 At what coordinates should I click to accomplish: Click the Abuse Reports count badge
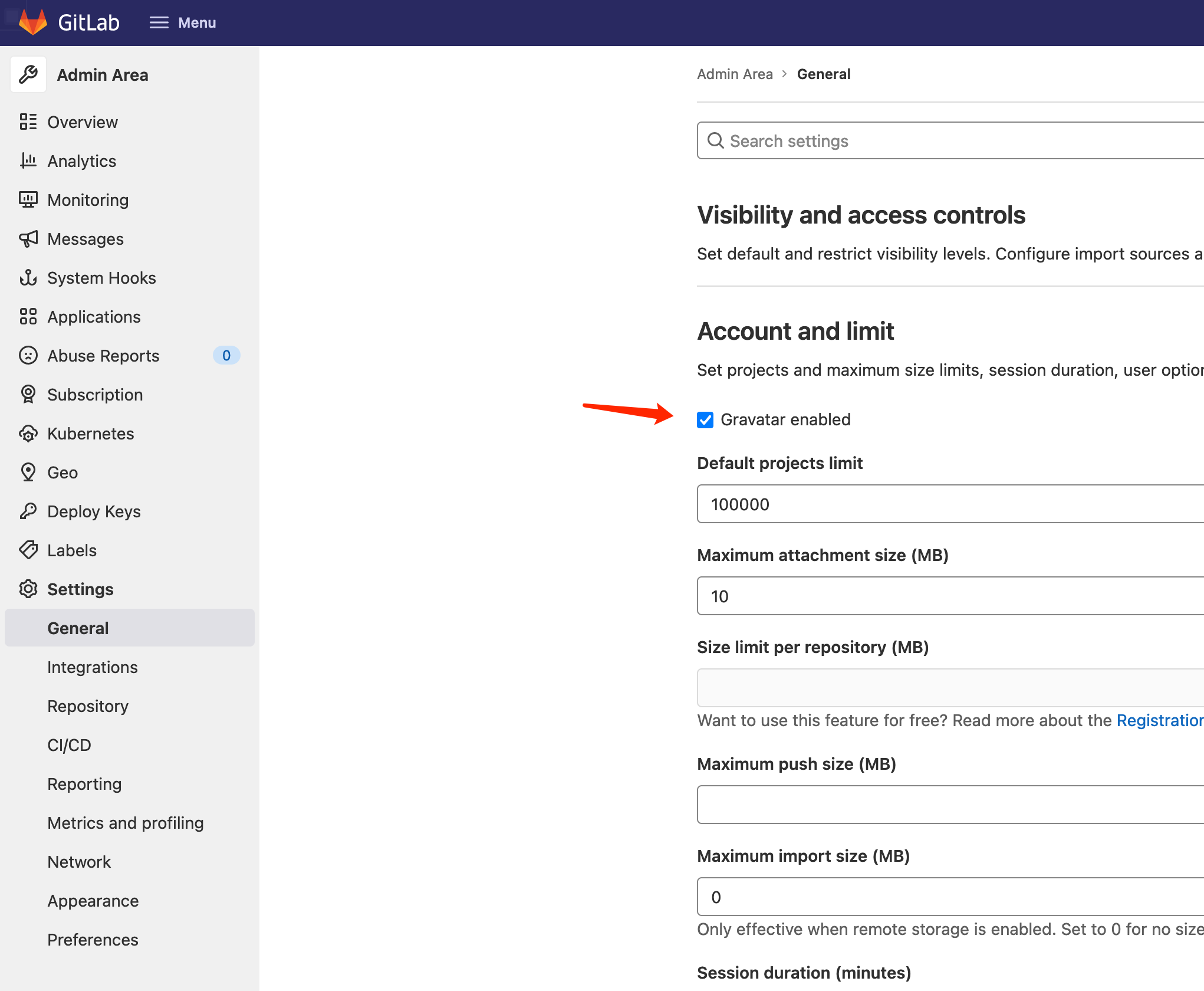tap(226, 355)
